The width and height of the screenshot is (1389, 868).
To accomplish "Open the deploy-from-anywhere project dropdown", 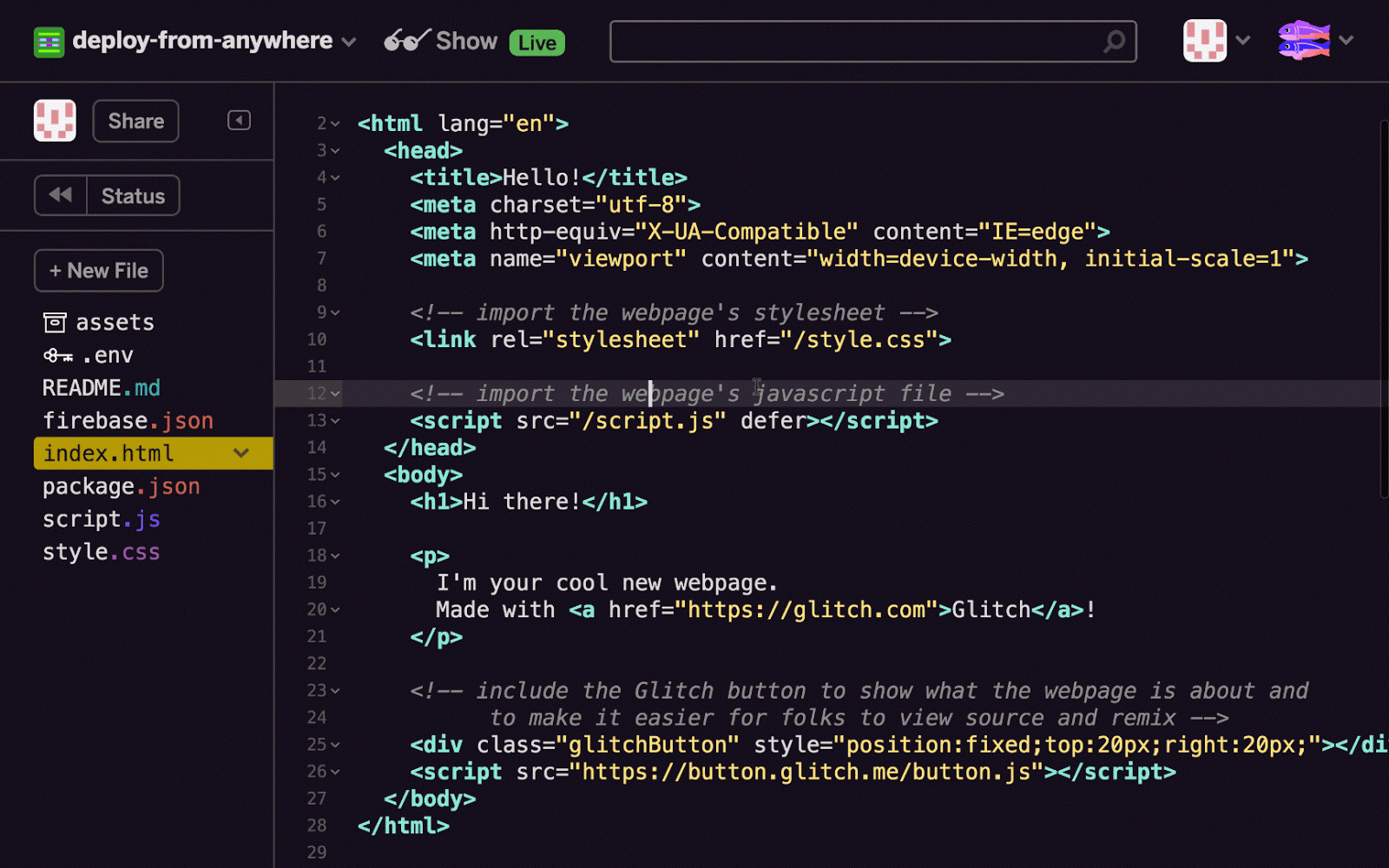I will click(349, 42).
